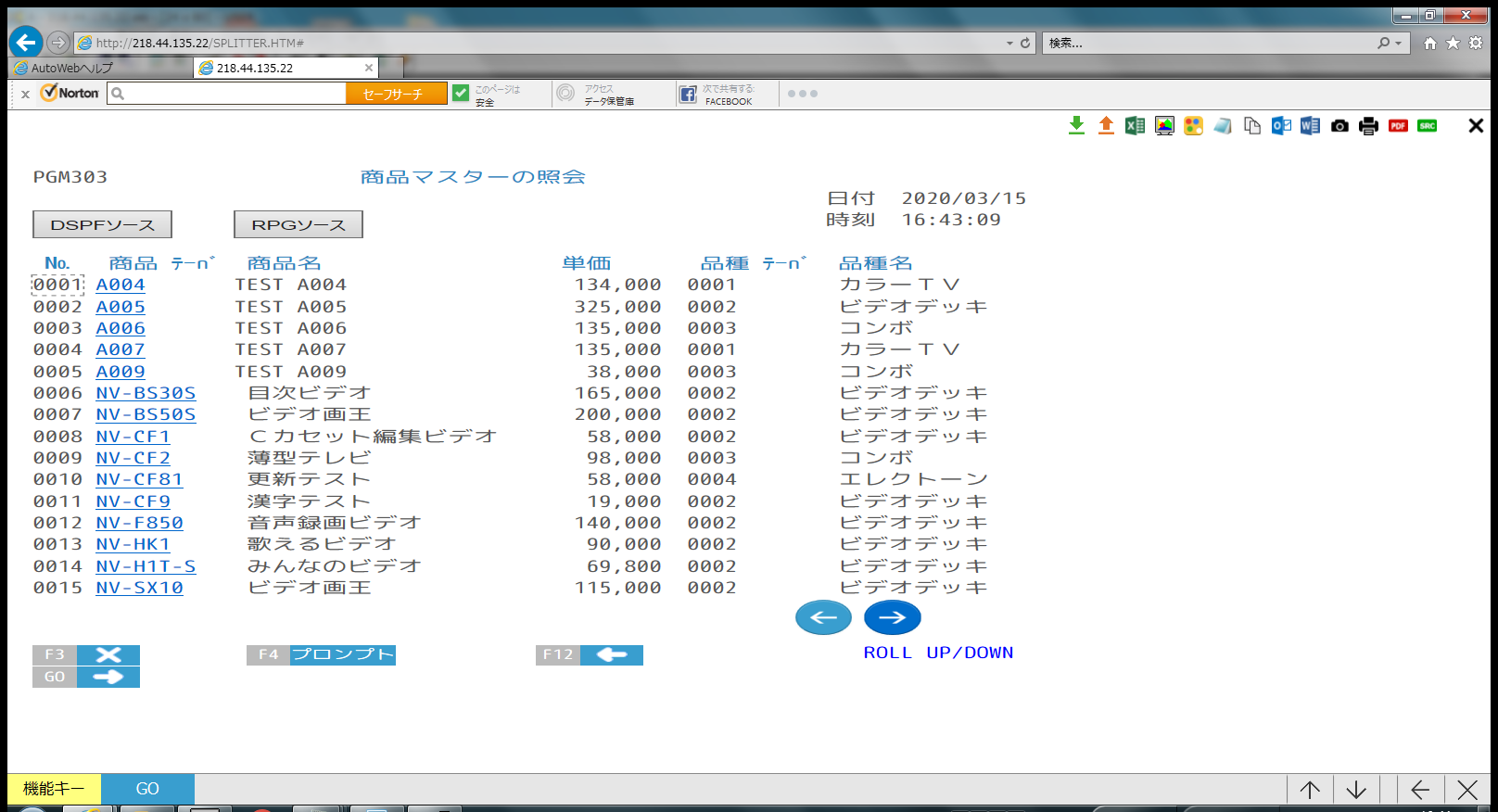Click the yellow 機能キー button

click(54, 789)
